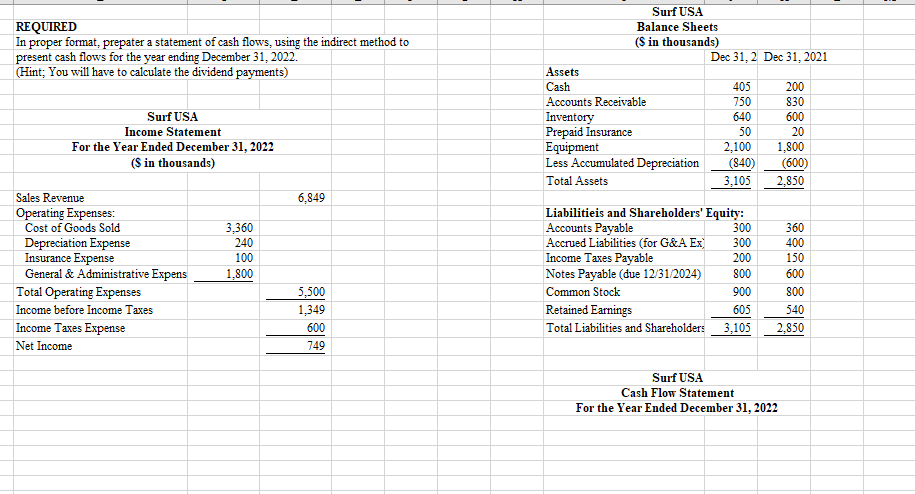Select the 900 common stock value
Viewport: 915px width, 494px height.
742,293
